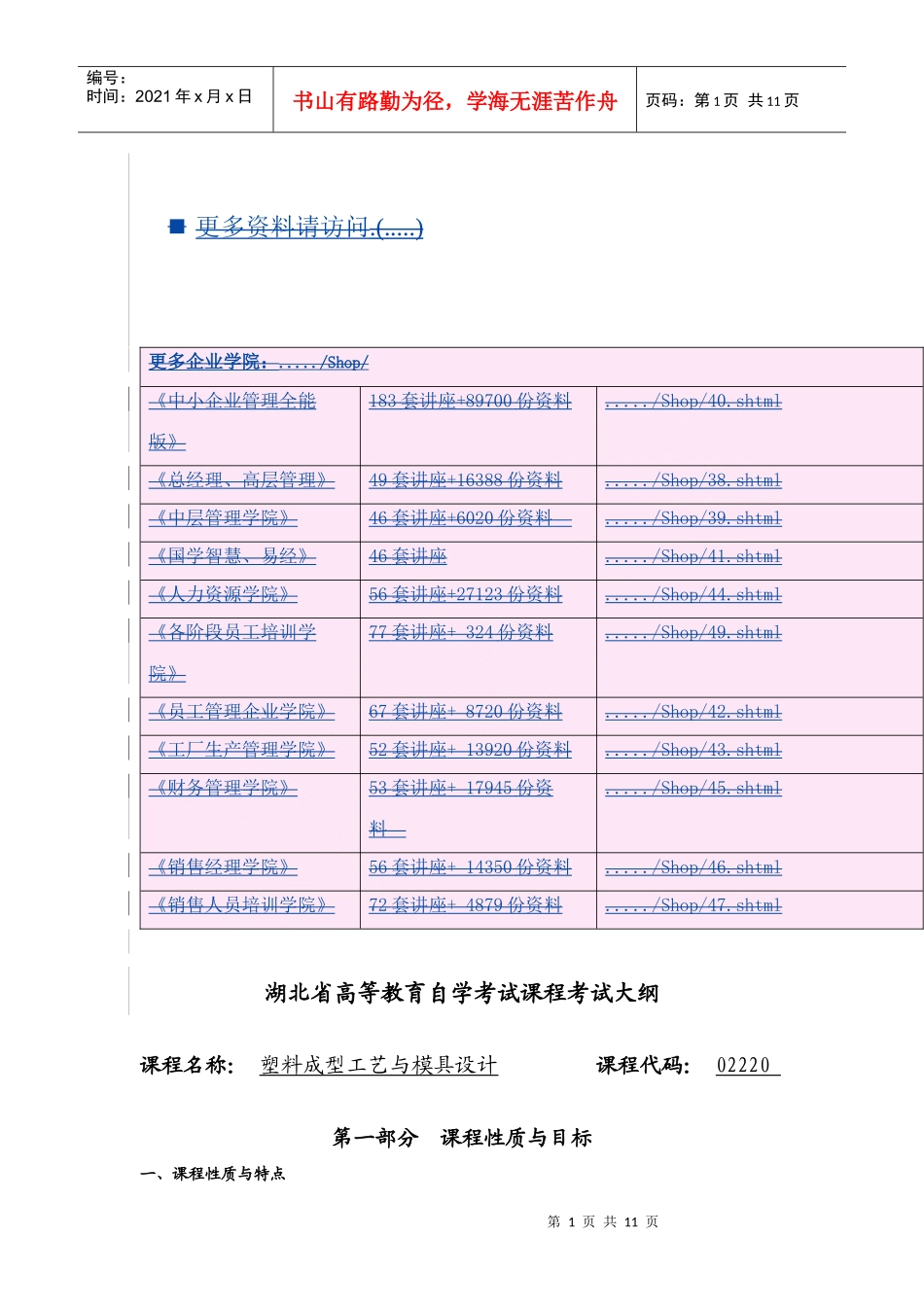Open 《财务管理学院》 link
Viewport: 924px width, 1307px height.
pyautogui.click(x=223, y=788)
